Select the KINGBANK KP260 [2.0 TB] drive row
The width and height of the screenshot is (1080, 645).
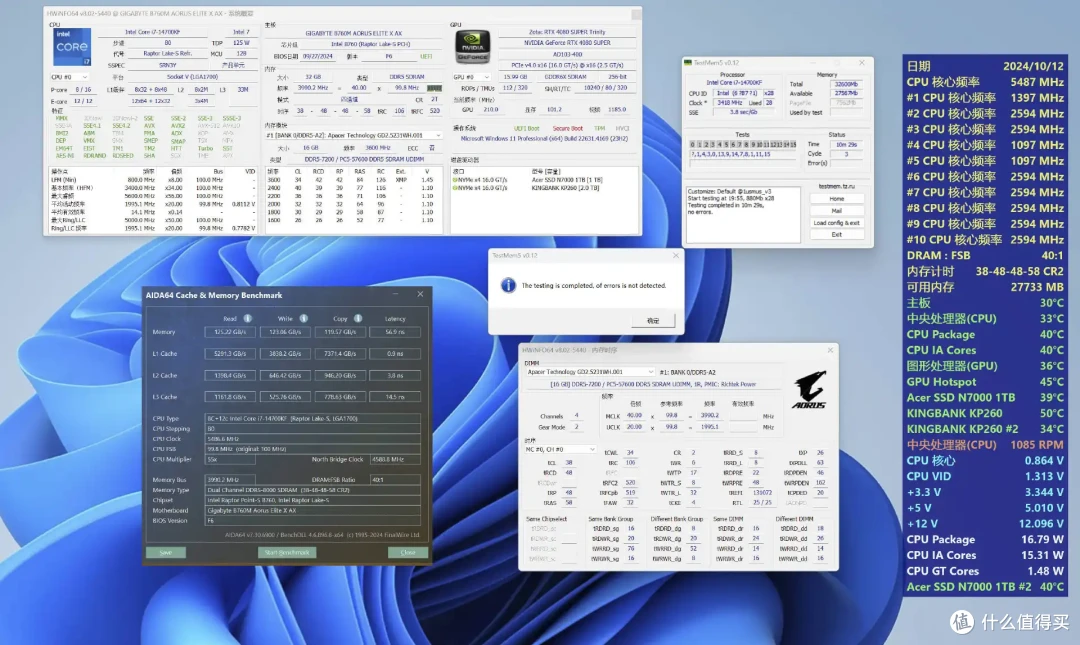[544, 187]
